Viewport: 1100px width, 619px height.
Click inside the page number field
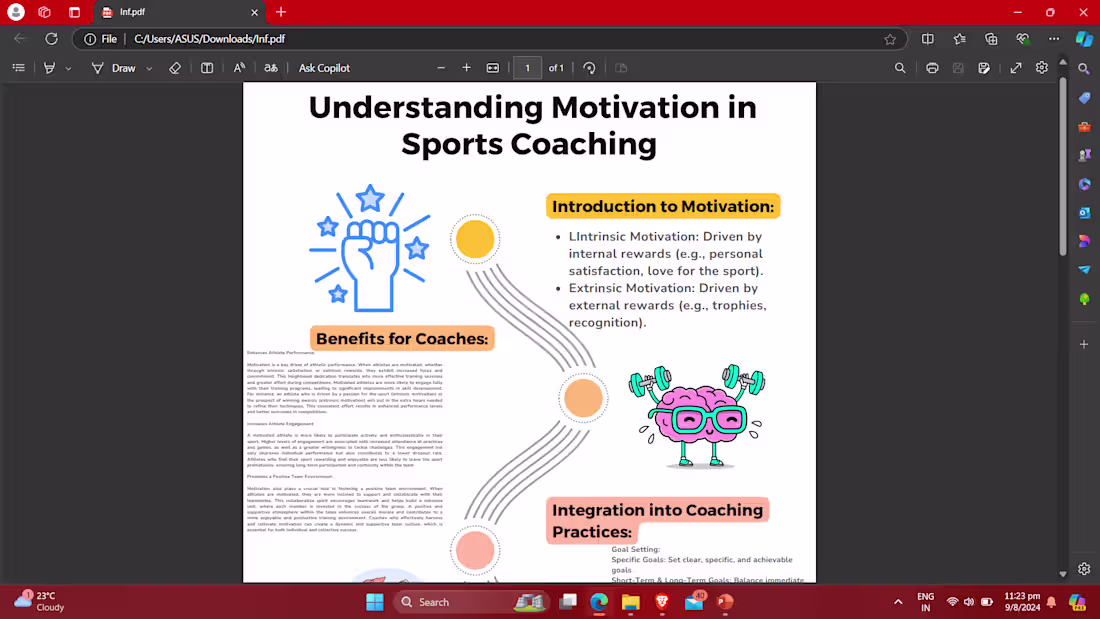tap(527, 67)
